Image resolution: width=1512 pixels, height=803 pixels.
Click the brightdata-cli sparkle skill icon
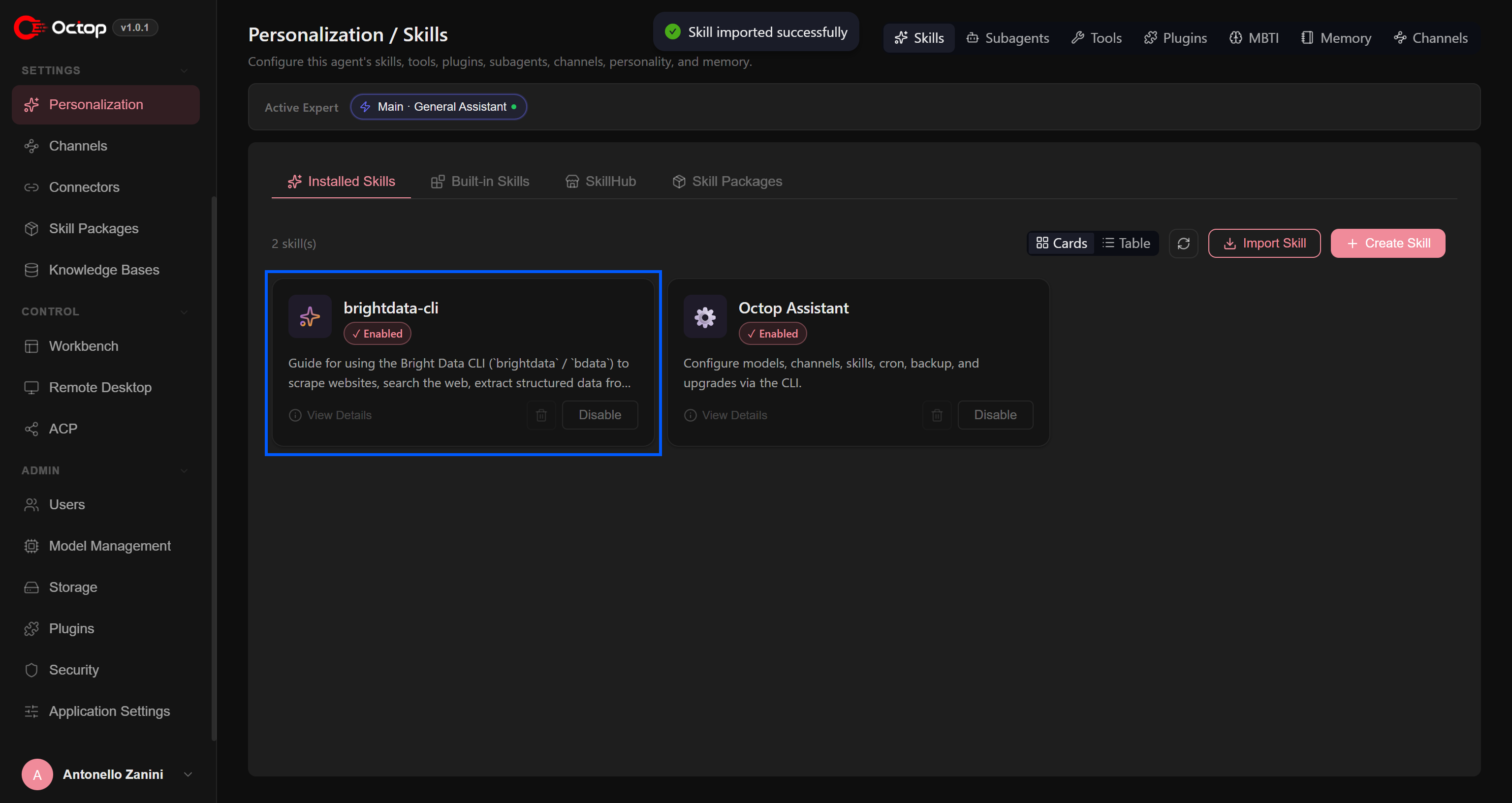point(310,316)
